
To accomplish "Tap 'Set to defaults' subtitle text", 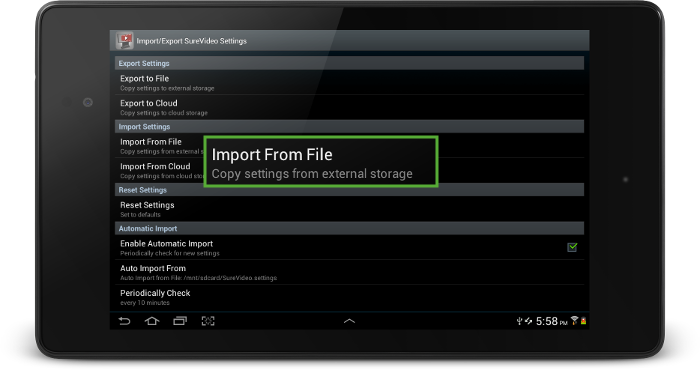I will (x=140, y=215).
